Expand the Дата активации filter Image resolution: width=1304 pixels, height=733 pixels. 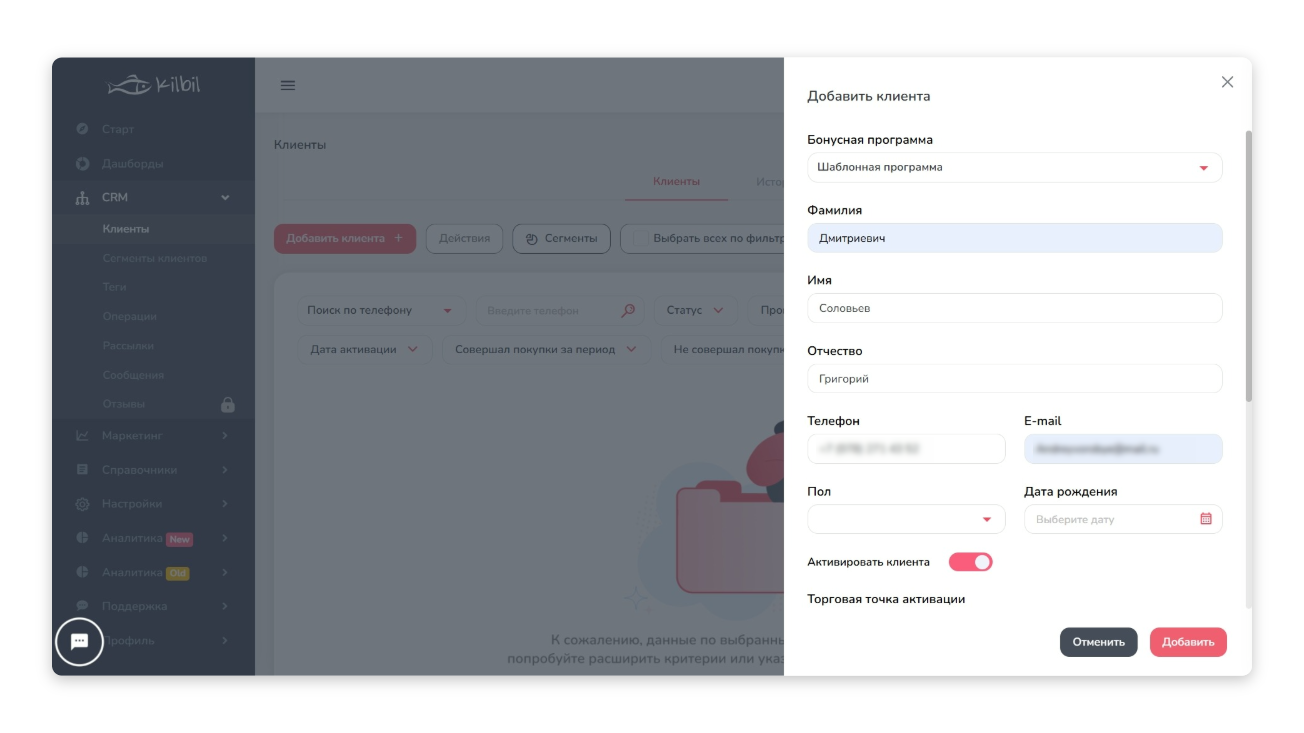click(x=364, y=350)
